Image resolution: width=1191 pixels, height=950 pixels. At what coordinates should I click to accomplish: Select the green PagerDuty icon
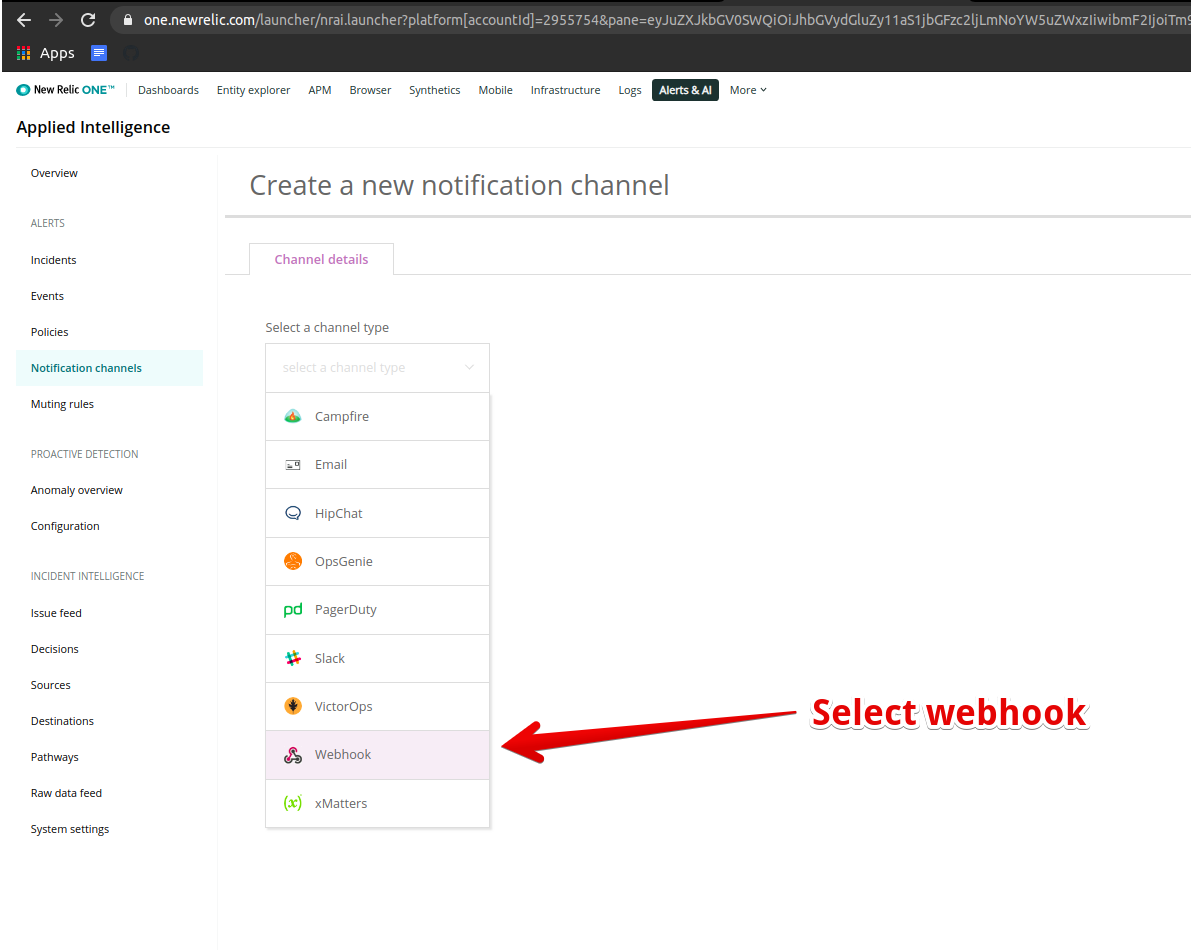tap(292, 610)
